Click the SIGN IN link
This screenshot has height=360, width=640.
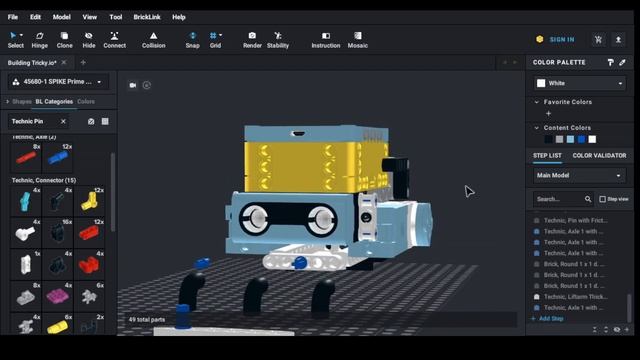pyautogui.click(x=562, y=40)
